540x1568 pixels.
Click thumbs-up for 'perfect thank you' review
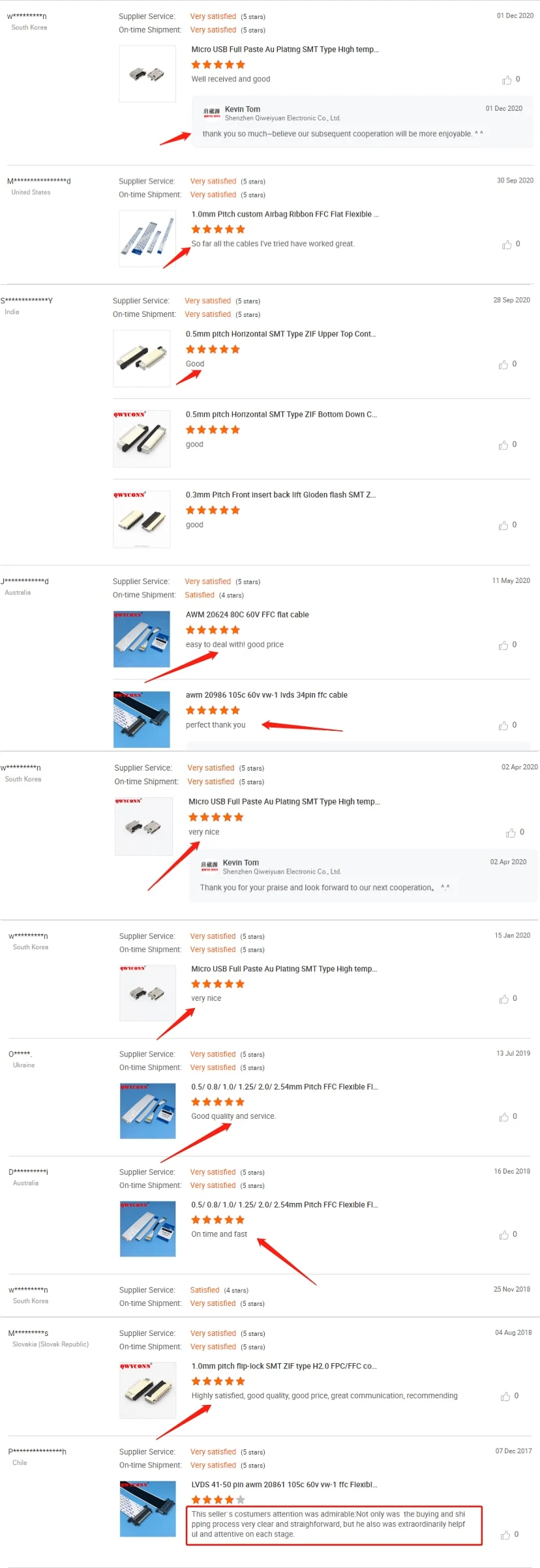click(503, 726)
